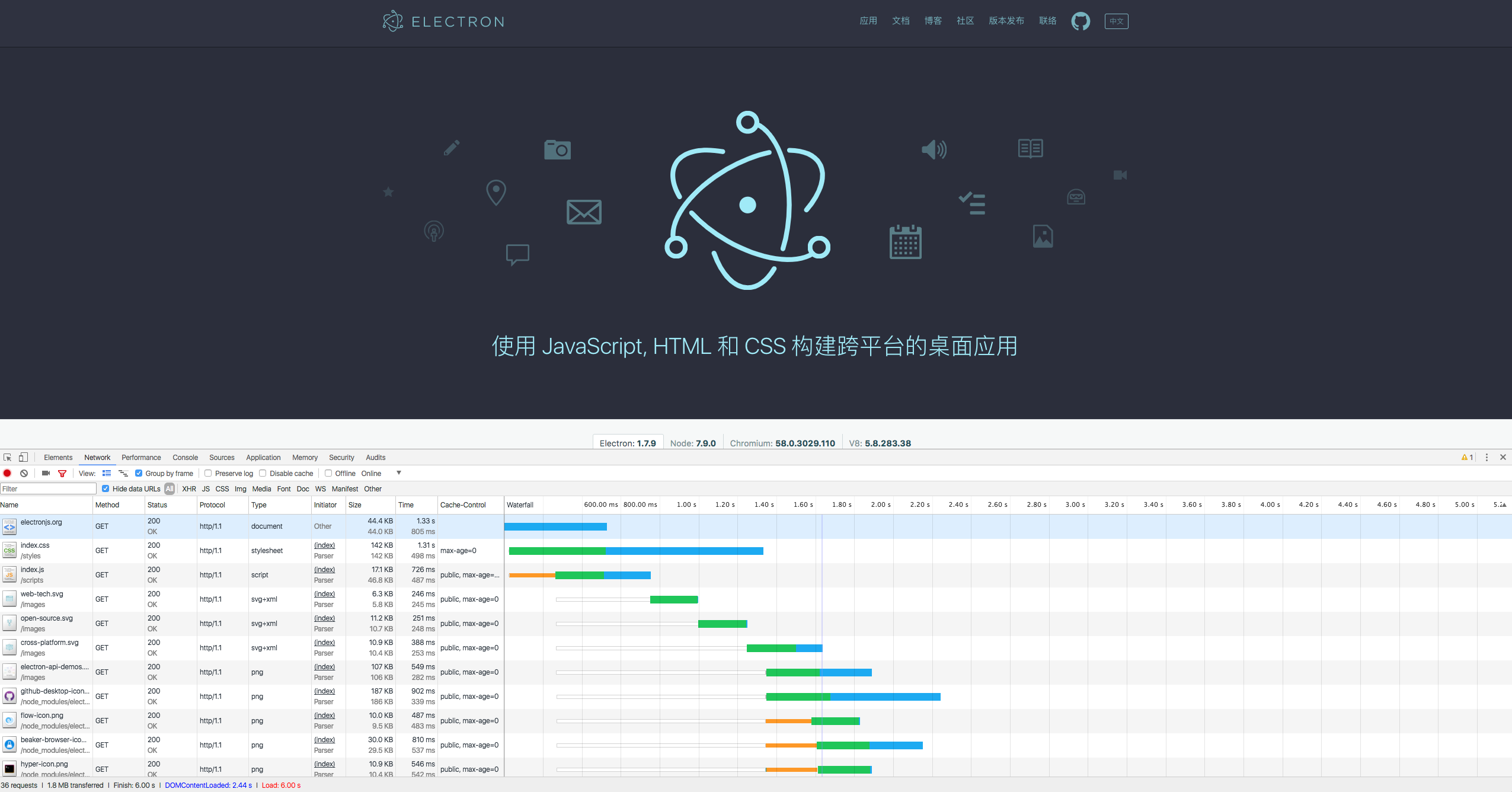Uncheck Group by frame

[139, 473]
